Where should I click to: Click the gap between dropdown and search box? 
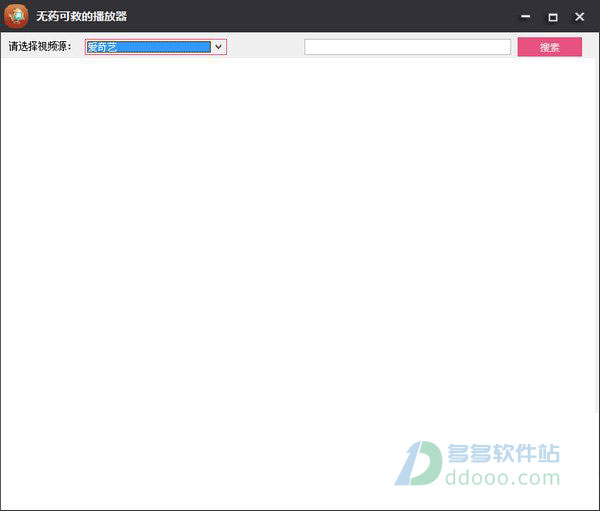[265, 47]
